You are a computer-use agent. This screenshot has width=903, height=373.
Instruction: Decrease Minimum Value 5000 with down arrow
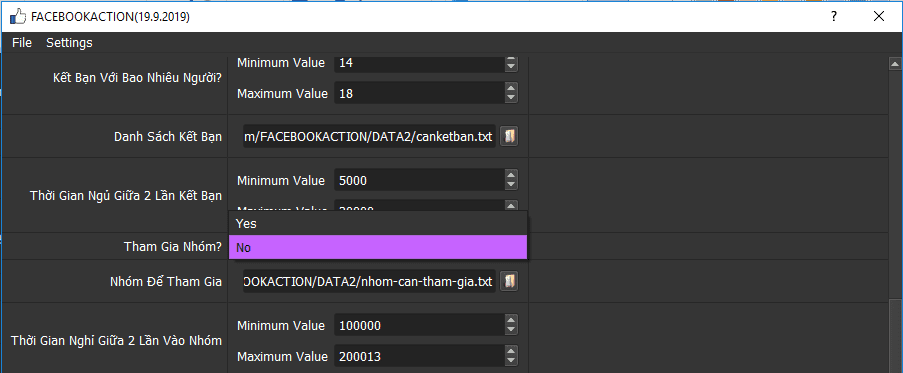click(511, 185)
